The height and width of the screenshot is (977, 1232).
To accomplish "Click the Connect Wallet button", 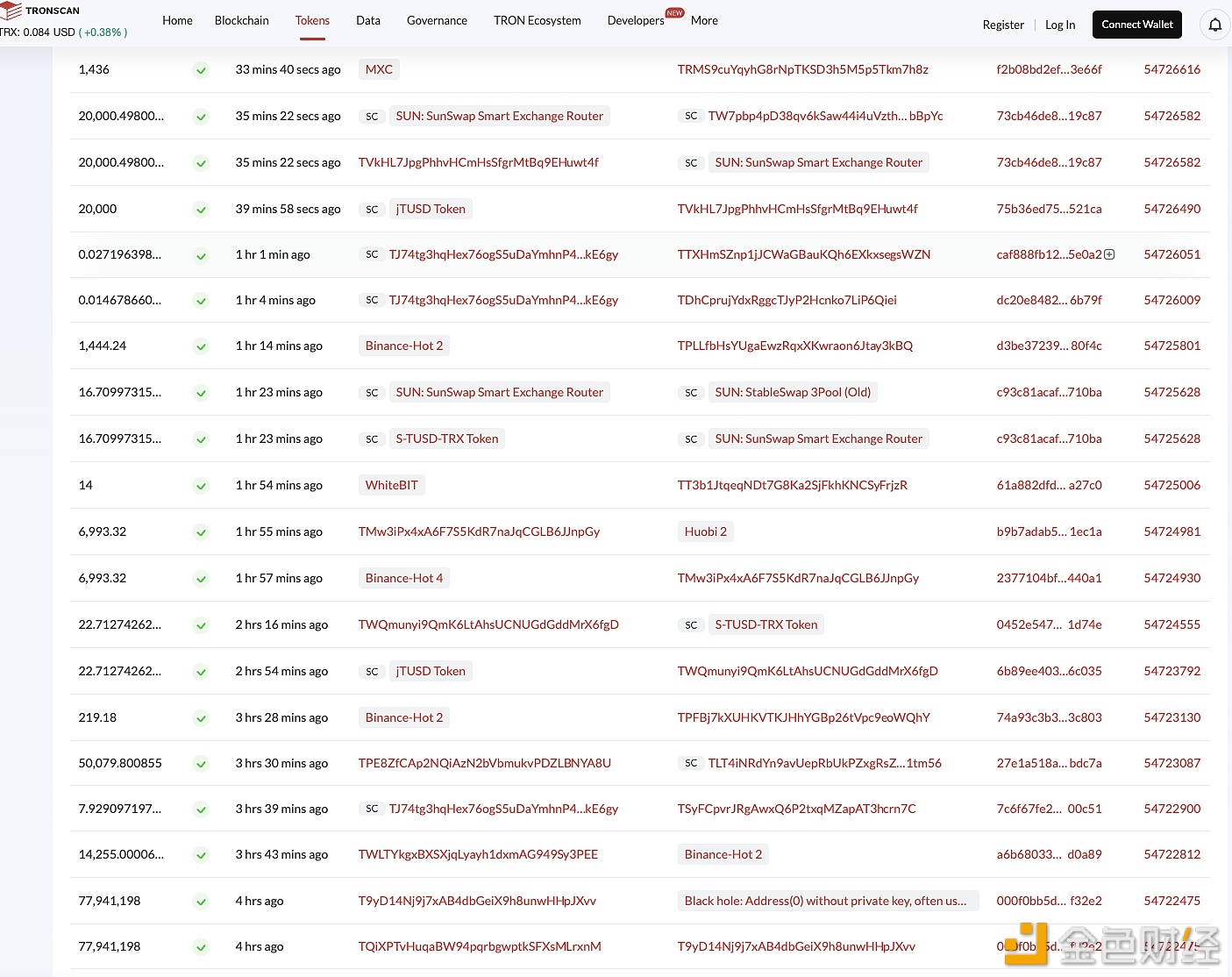I will 1137,25.
